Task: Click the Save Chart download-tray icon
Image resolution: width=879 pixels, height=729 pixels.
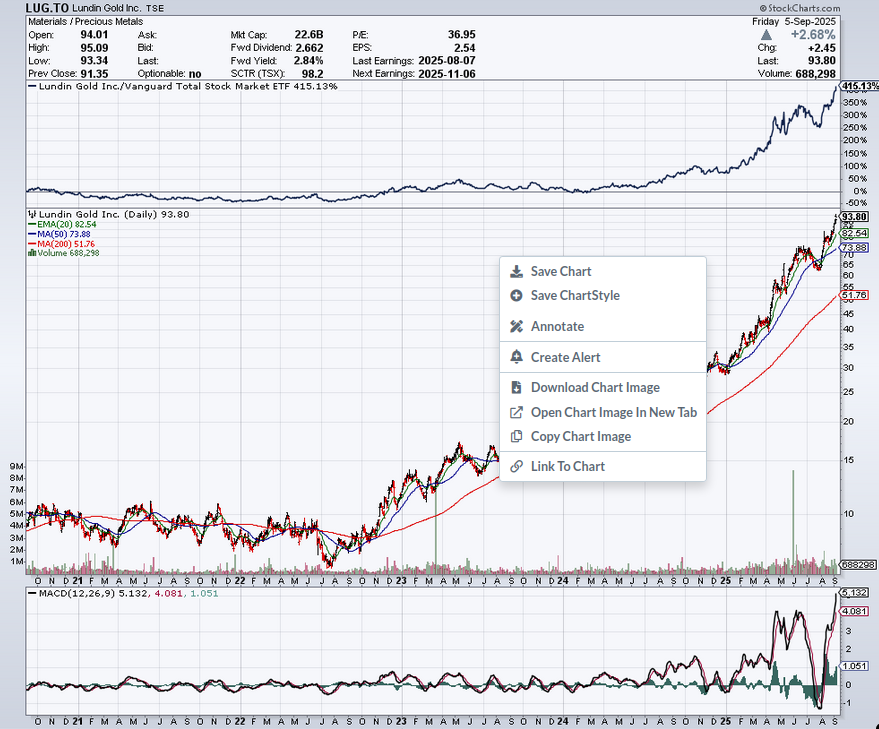Action: (516, 271)
